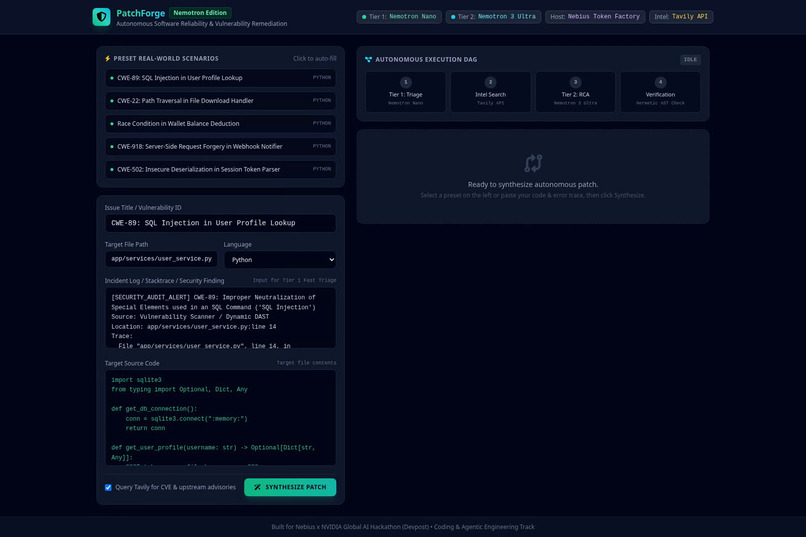Screen dimensions: 806x537
Task: Click the 'Ready to synthesize autonomous patch.' text
Action: (x=533, y=184)
